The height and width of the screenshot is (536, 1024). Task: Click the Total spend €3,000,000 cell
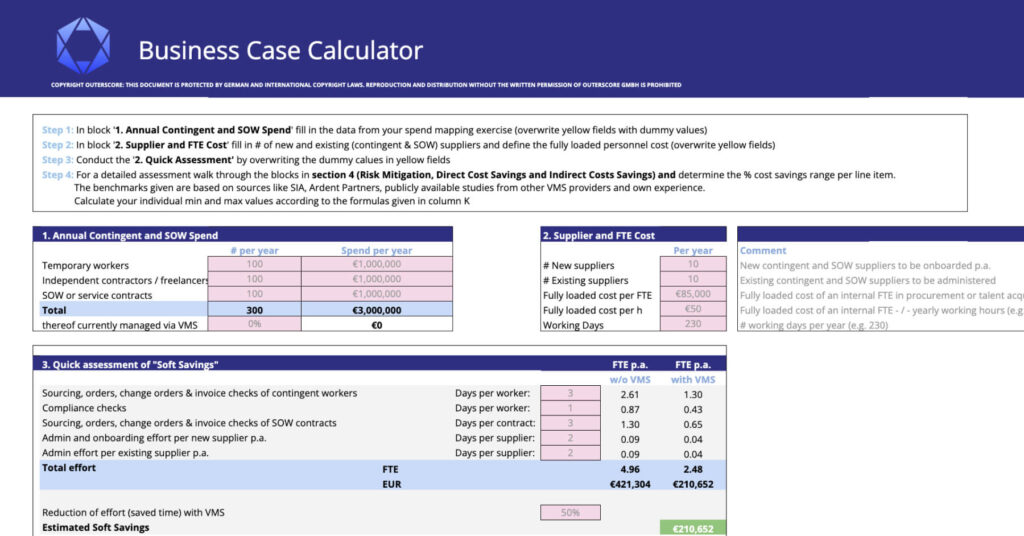[x=376, y=310]
